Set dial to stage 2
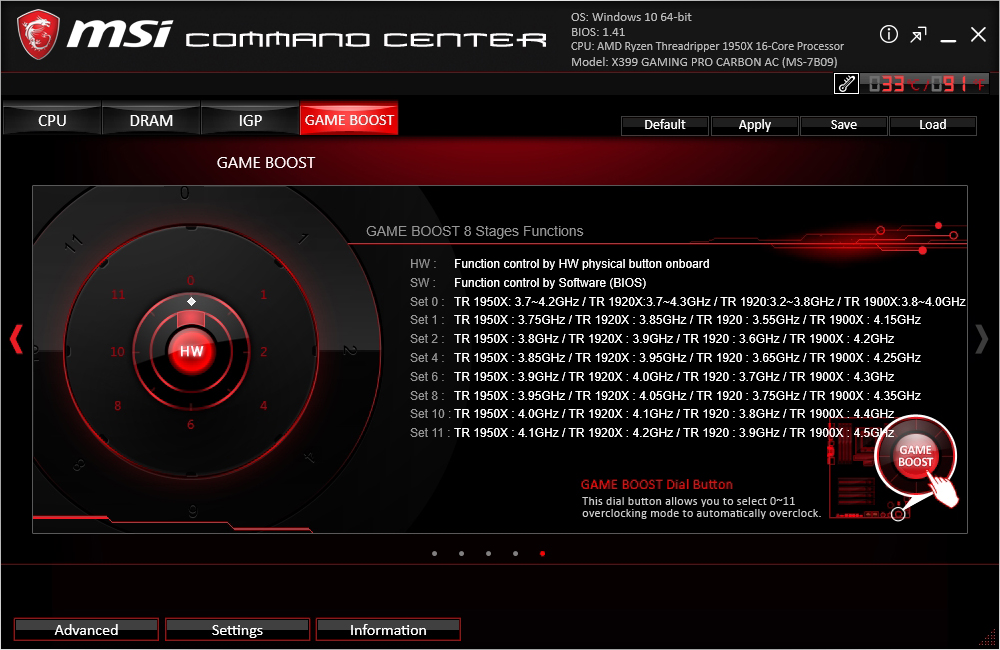1000x650 pixels. point(263,351)
